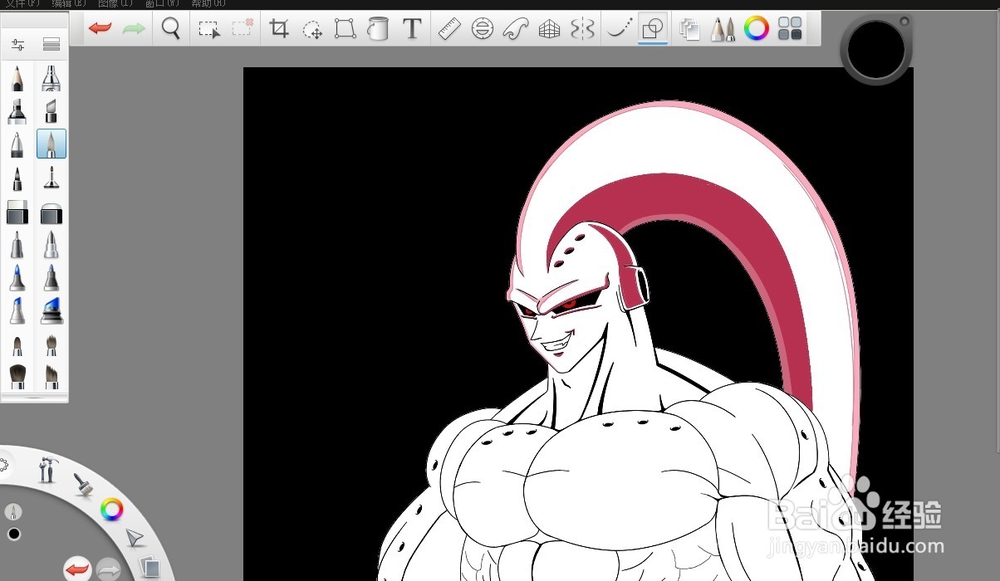Choose the Flood Fill bucket tool

pyautogui.click(x=378, y=28)
